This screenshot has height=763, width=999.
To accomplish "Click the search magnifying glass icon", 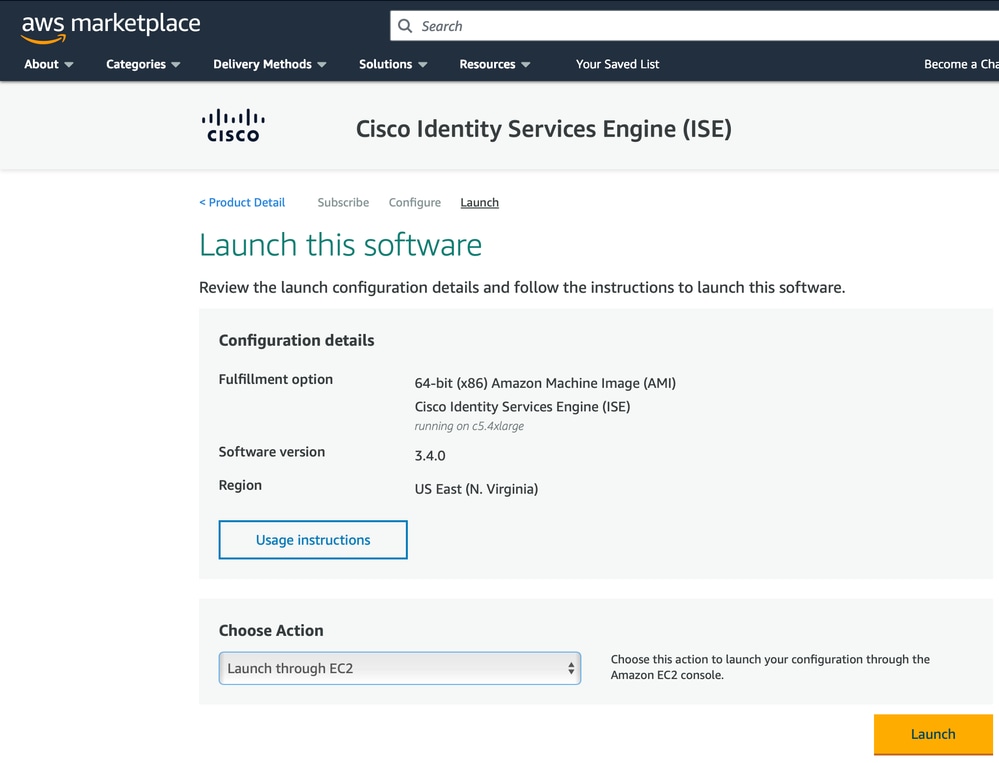I will (406, 25).
